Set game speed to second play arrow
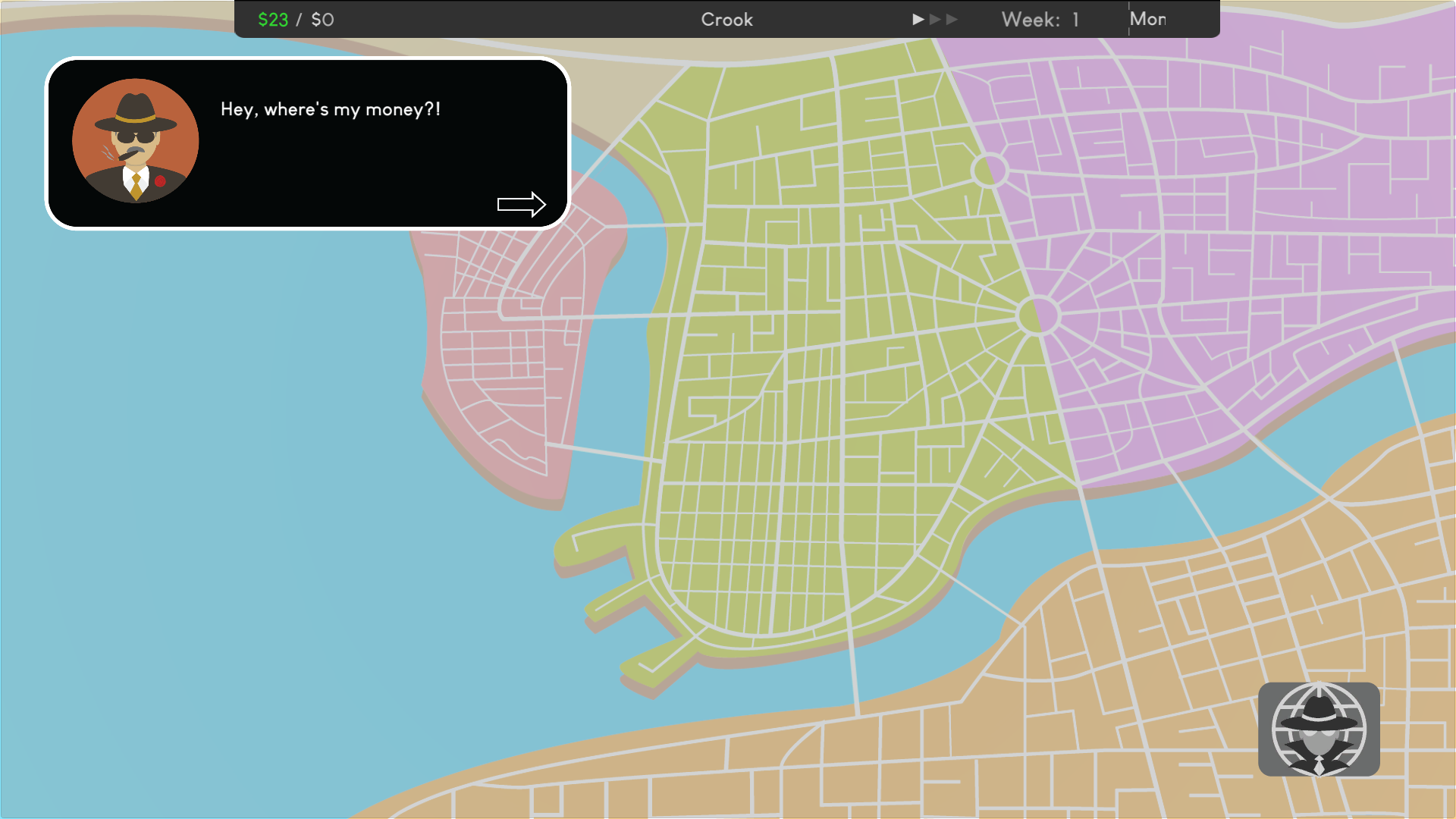This screenshot has height=819, width=1456. [x=935, y=20]
